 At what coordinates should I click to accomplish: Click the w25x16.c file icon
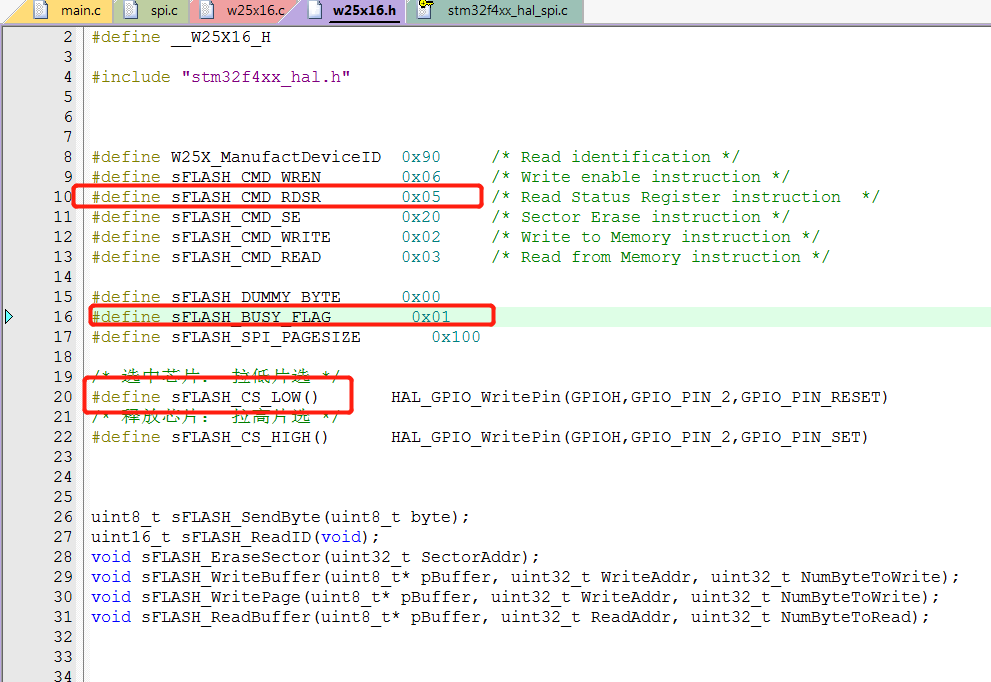point(207,9)
